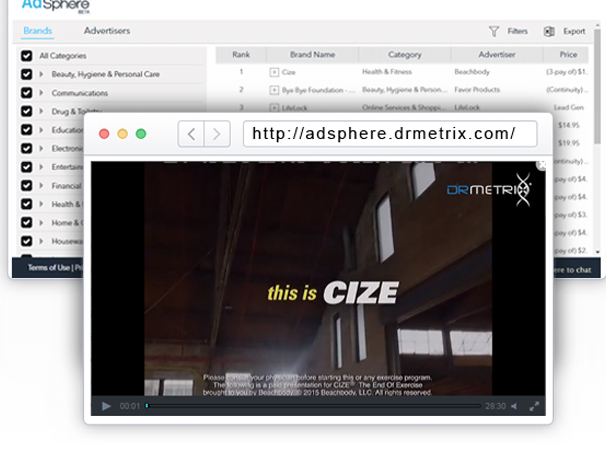Switch to the Advertisers tab

(x=107, y=31)
